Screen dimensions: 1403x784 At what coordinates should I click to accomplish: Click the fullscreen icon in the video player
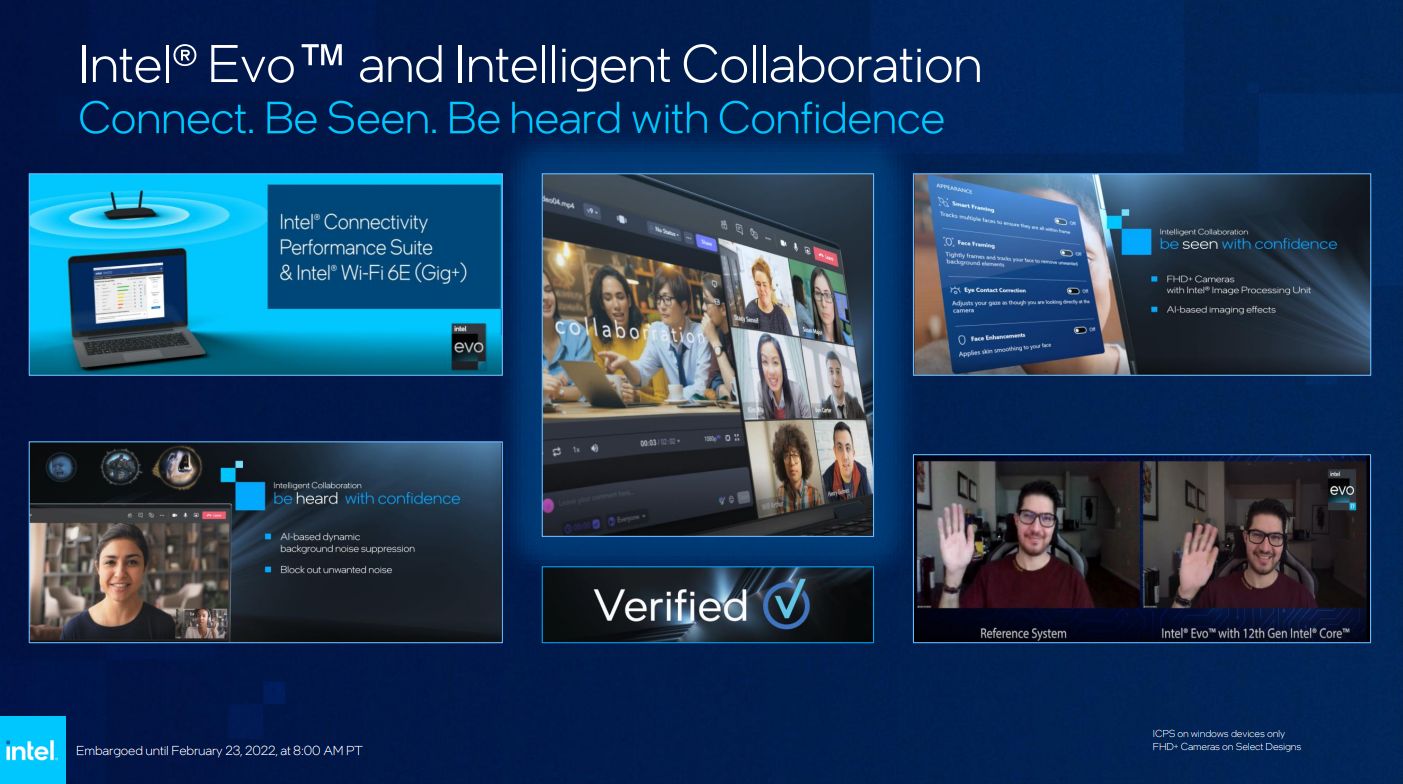click(736, 437)
